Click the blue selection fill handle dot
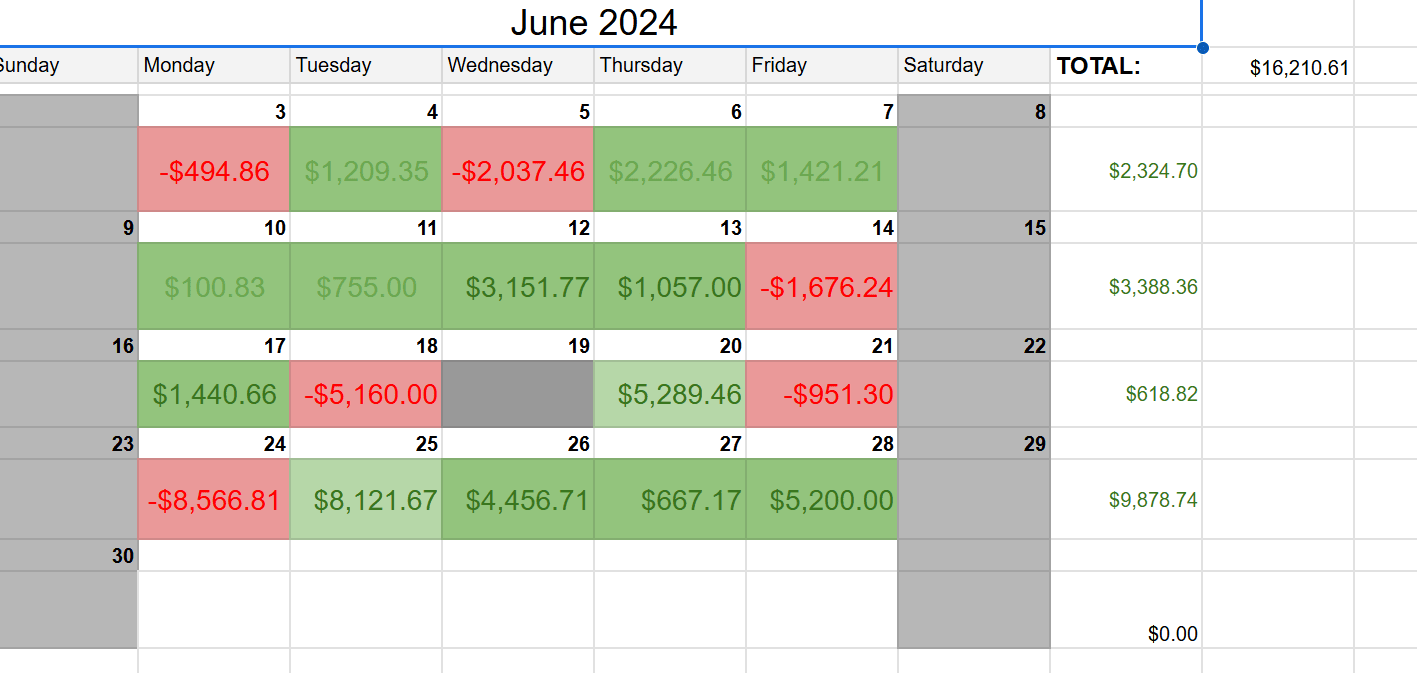1417x673 pixels. (x=1202, y=47)
